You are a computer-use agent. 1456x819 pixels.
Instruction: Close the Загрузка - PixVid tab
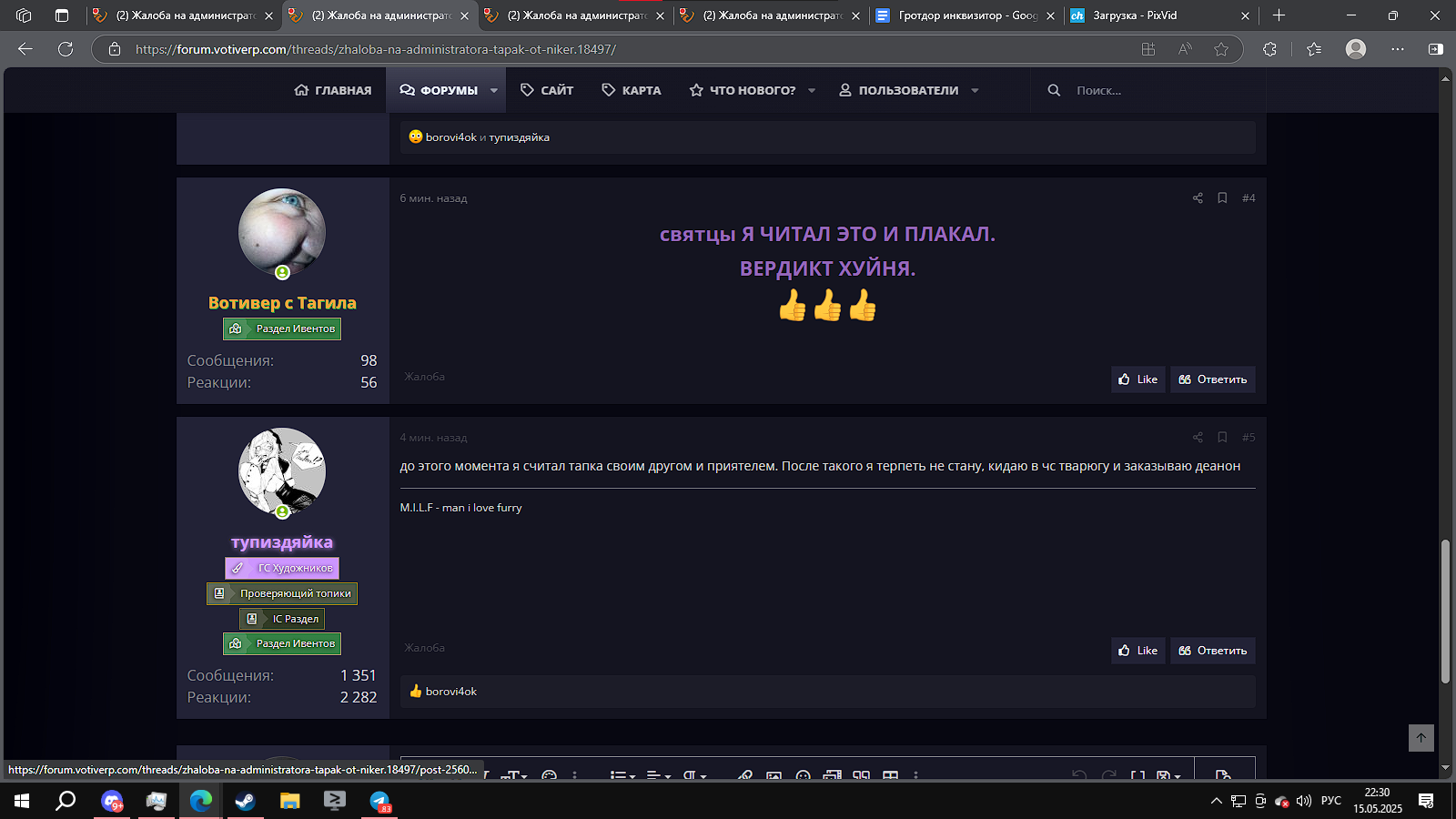tap(1246, 15)
